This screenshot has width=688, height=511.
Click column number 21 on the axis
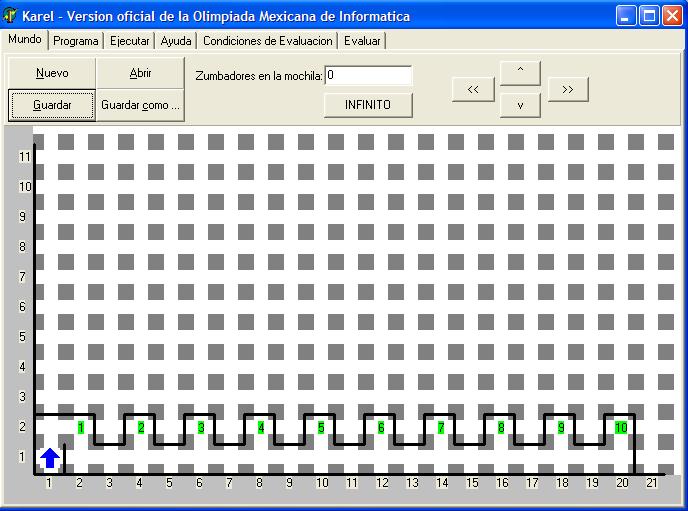652,483
